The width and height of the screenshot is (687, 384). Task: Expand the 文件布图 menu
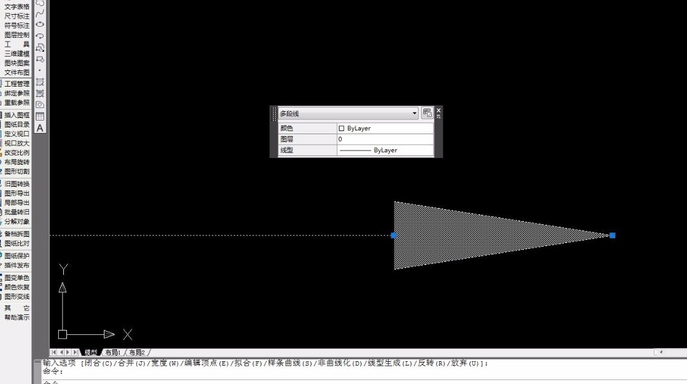17,72
